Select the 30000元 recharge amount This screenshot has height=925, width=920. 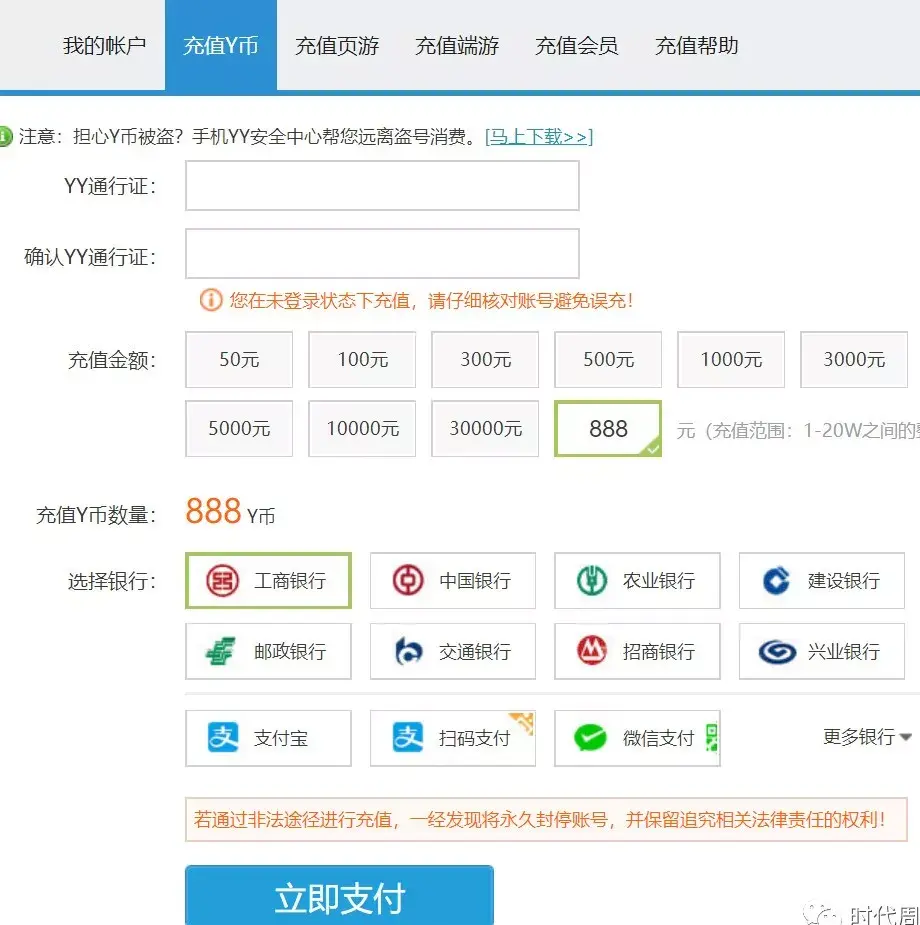coord(485,428)
